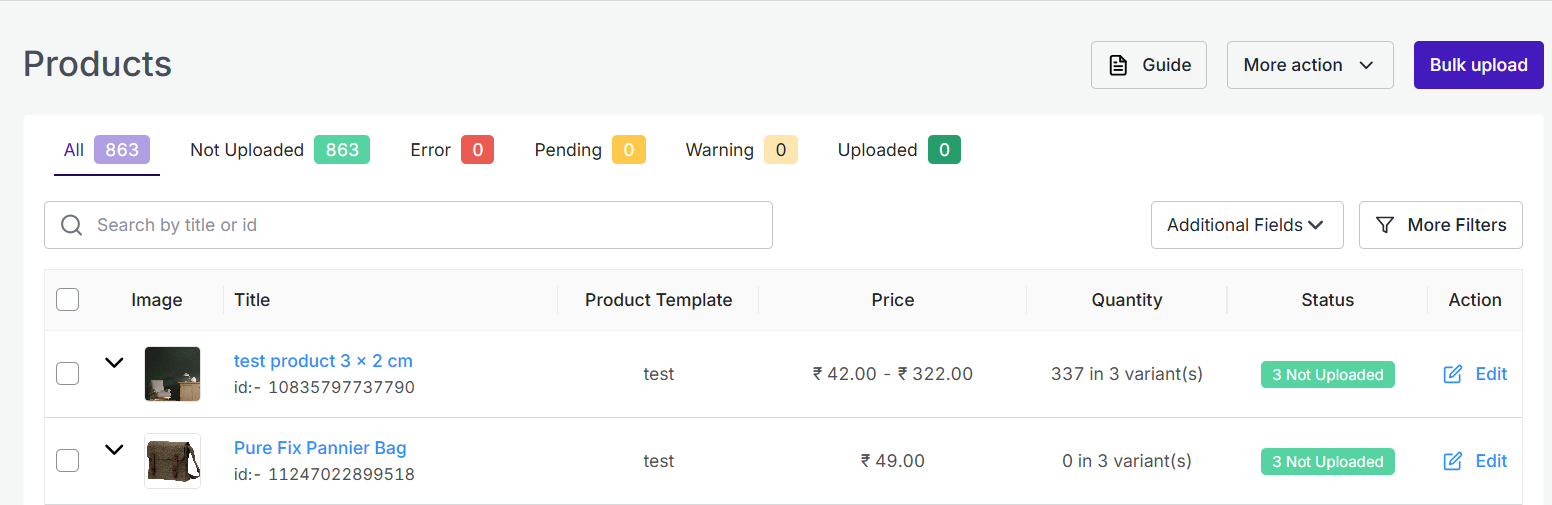Click the document icon in Guide button

pos(1119,65)
